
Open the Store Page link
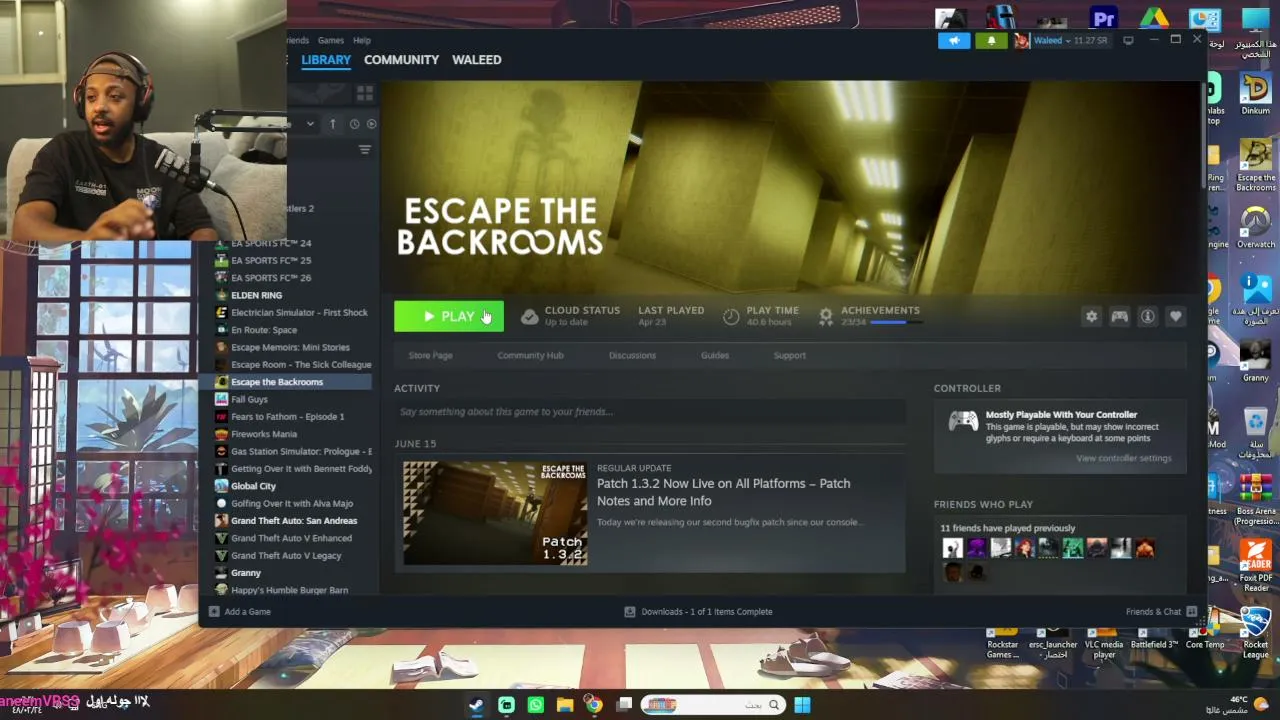tap(430, 355)
